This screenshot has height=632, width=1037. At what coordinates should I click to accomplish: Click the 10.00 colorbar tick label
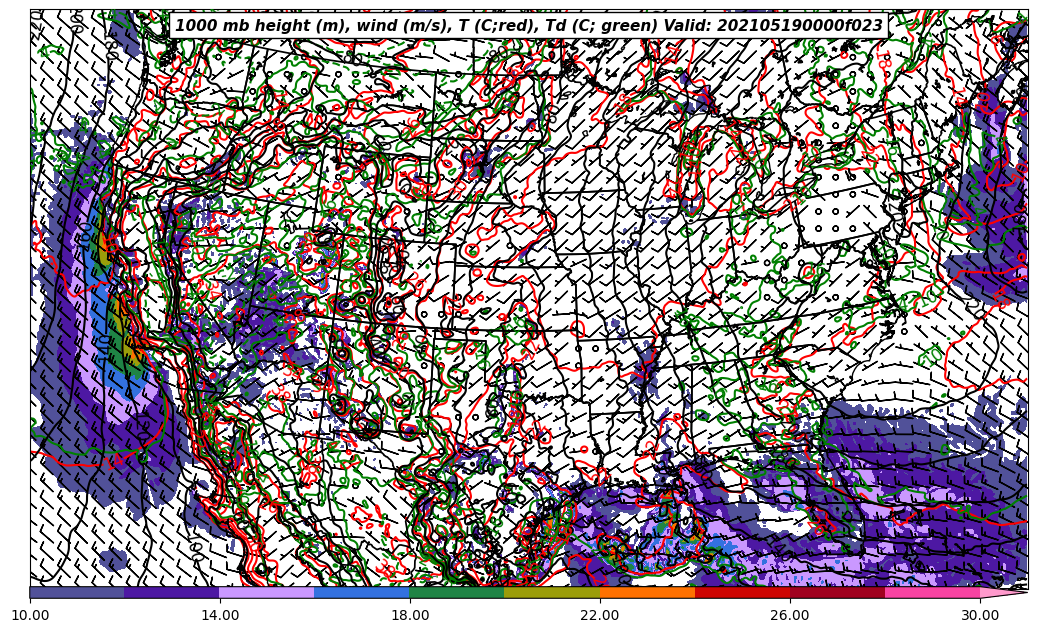[30, 616]
